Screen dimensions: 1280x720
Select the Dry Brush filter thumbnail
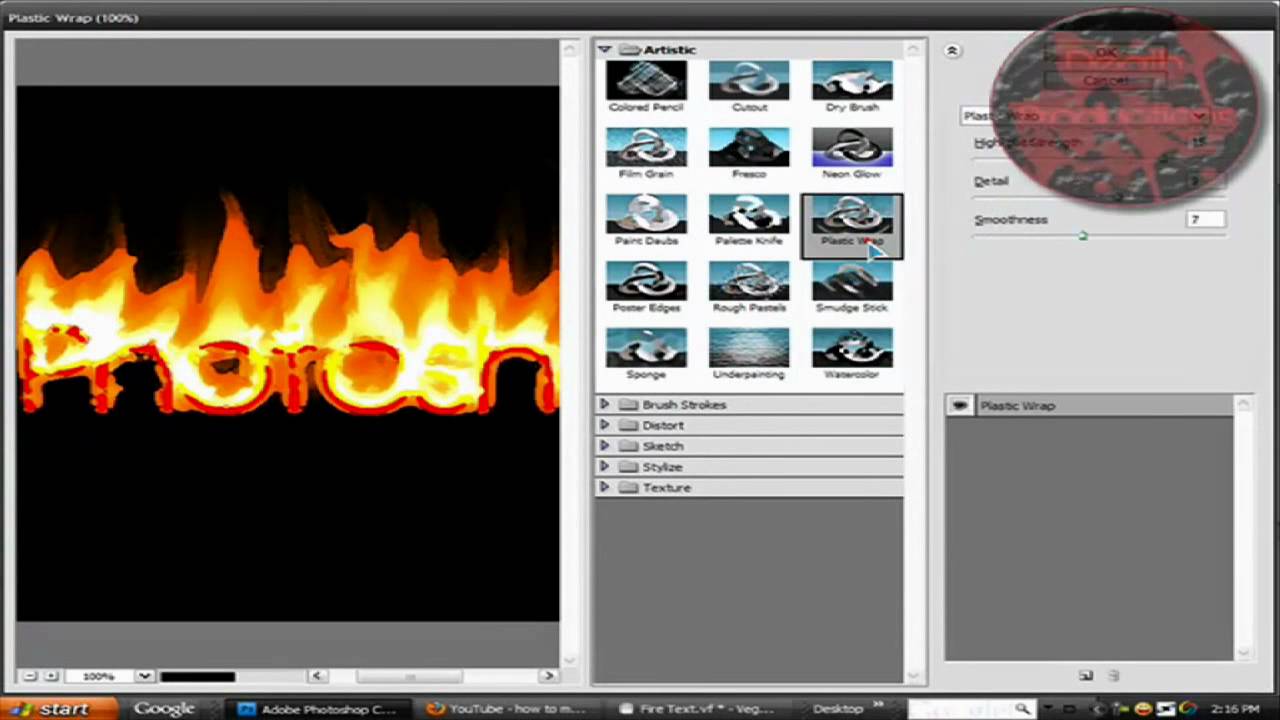[852, 87]
